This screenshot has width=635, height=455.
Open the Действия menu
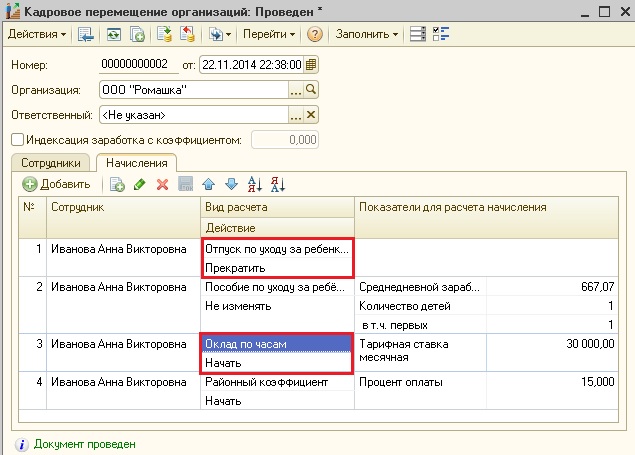tap(36, 34)
